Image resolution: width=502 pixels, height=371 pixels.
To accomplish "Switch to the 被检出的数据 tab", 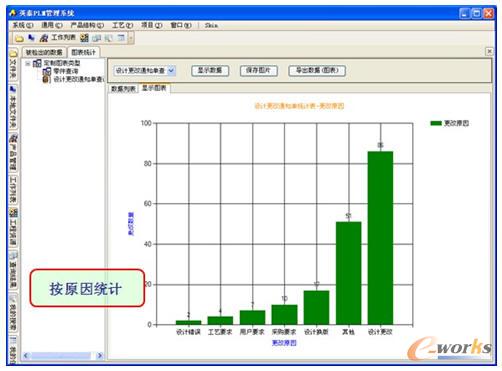I will [x=44, y=52].
